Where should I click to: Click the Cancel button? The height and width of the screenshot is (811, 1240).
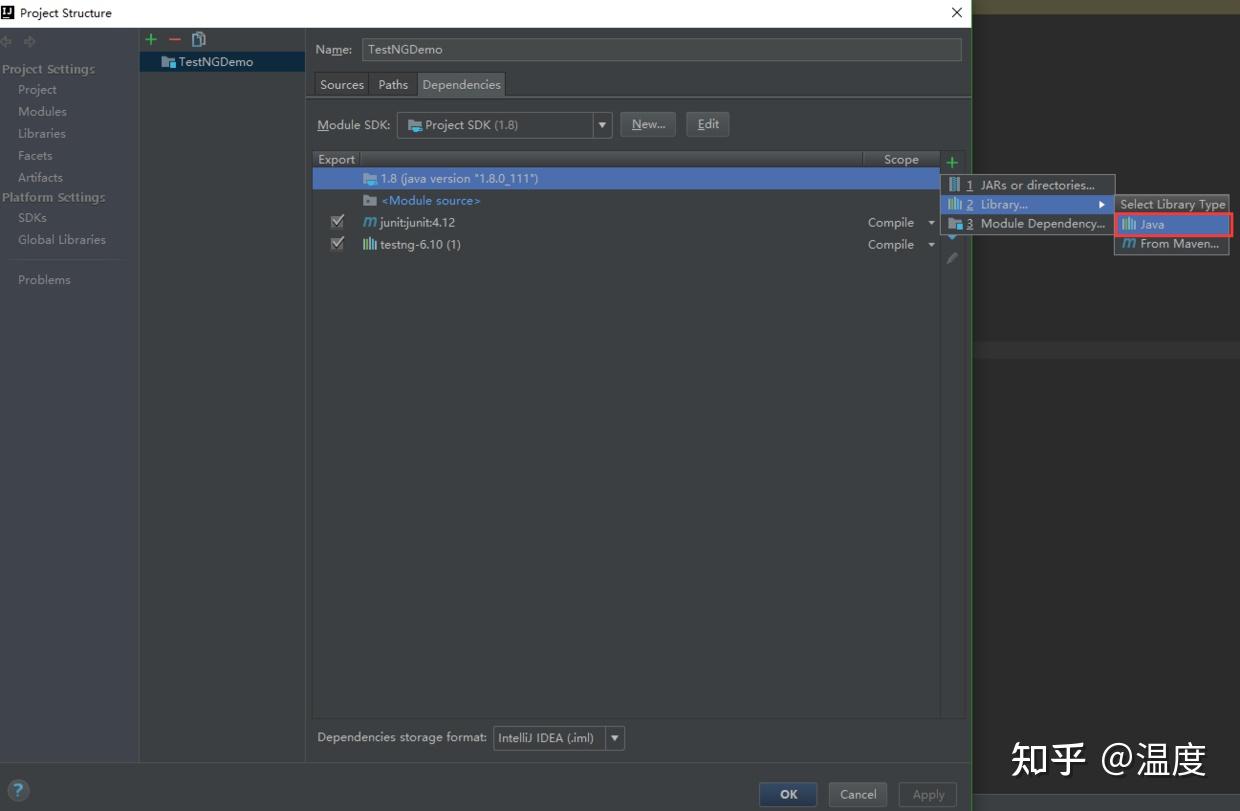(x=857, y=794)
